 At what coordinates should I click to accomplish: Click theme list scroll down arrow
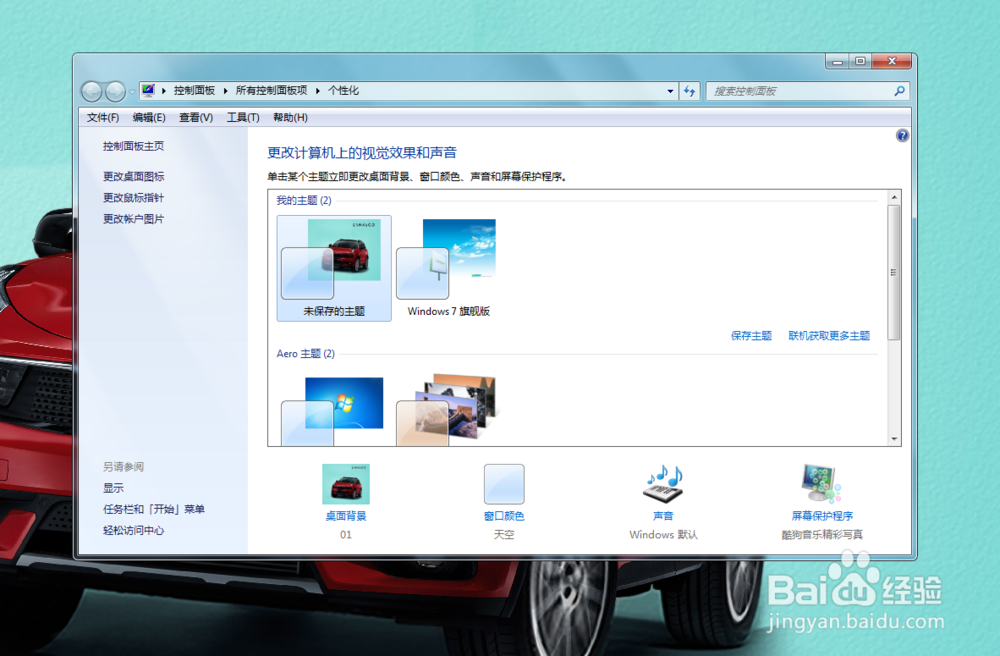pyautogui.click(x=894, y=439)
